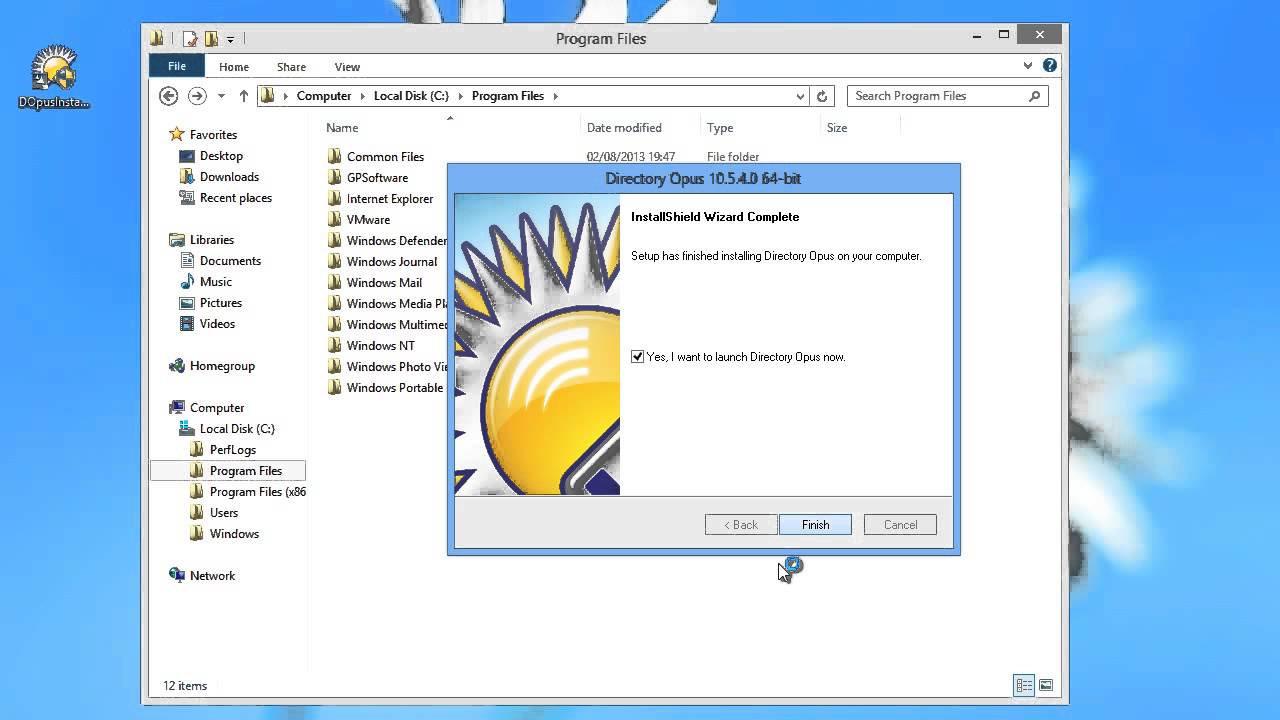This screenshot has width=1280, height=720.
Task: Select Network in the navigation pane
Action: (x=212, y=576)
